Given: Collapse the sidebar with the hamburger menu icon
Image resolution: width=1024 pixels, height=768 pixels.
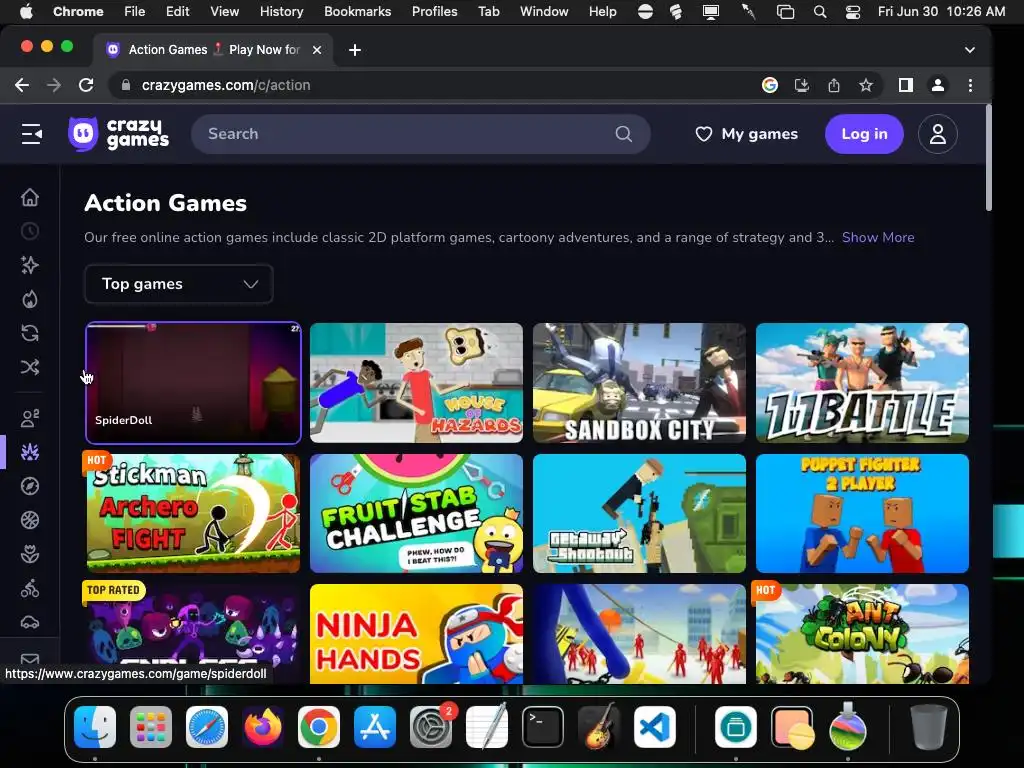Looking at the screenshot, I should click(x=31, y=135).
